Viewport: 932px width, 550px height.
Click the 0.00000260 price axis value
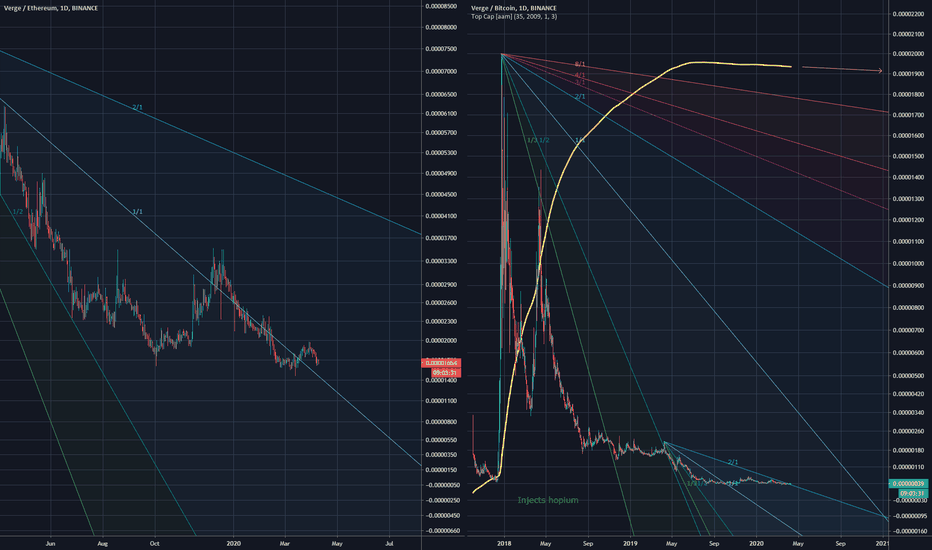click(x=909, y=432)
